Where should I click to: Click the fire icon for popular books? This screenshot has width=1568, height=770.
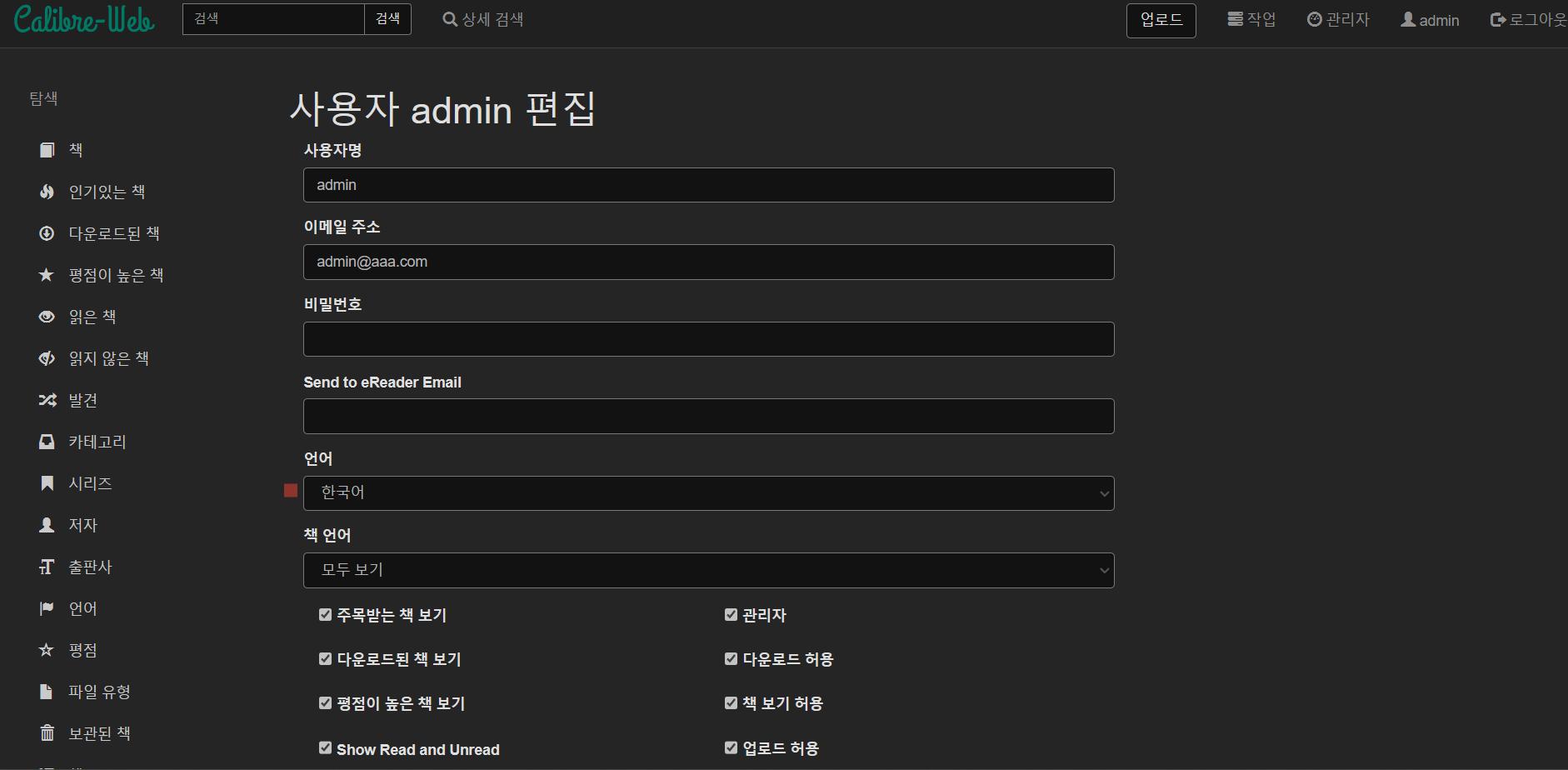pos(47,192)
